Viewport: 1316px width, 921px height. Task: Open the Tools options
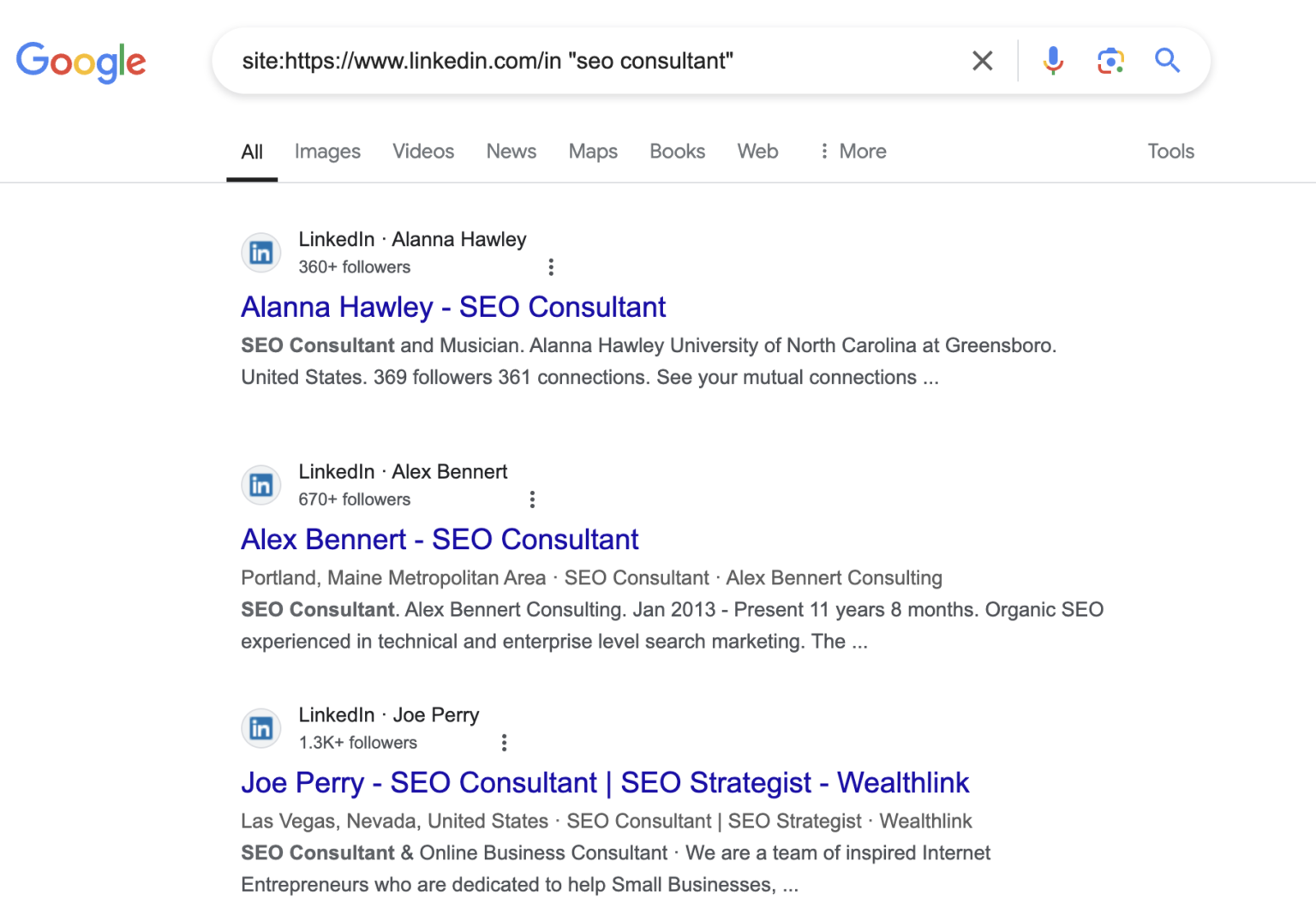tap(1170, 151)
